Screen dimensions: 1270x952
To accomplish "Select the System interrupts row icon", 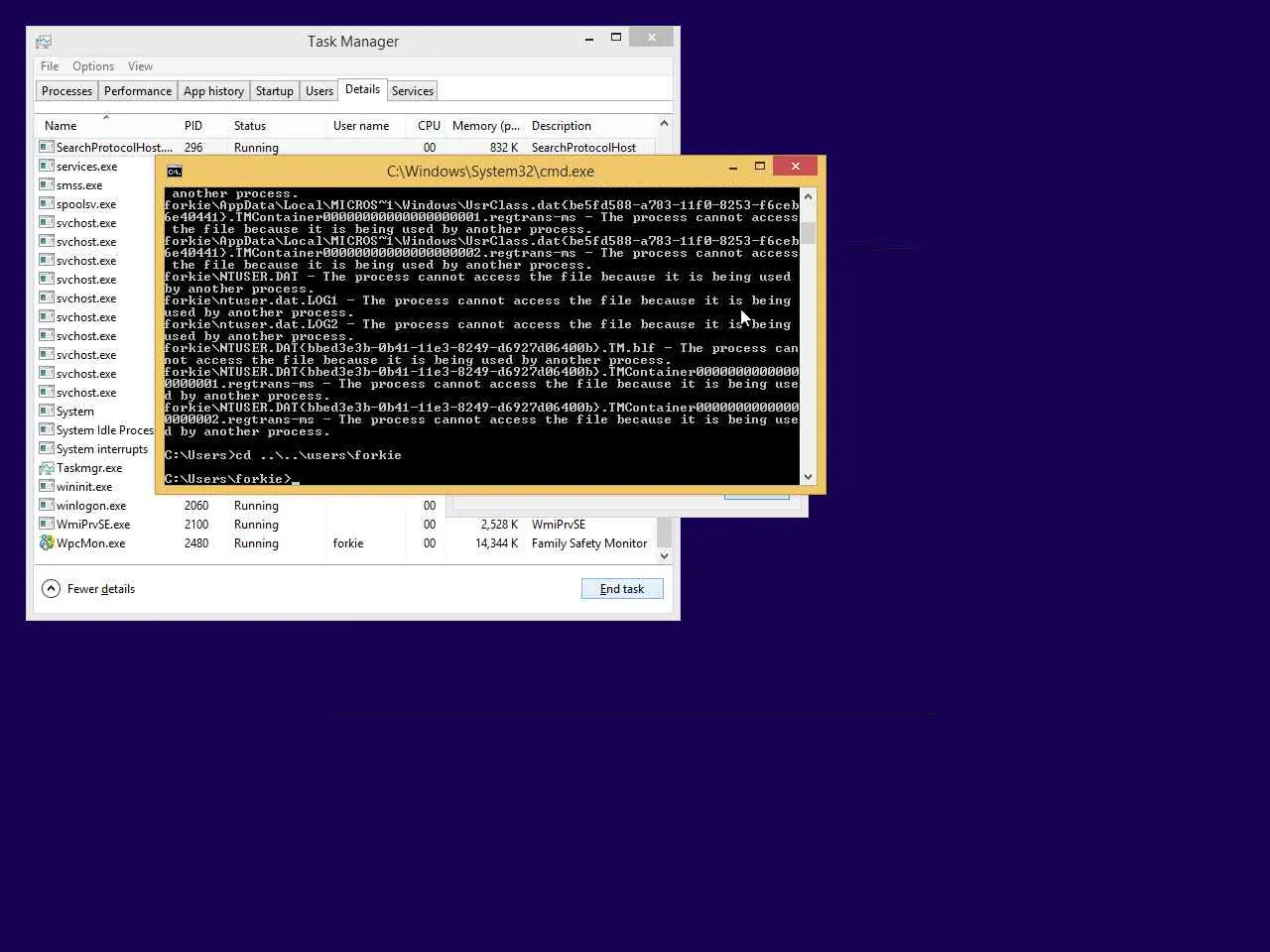I will click(46, 448).
